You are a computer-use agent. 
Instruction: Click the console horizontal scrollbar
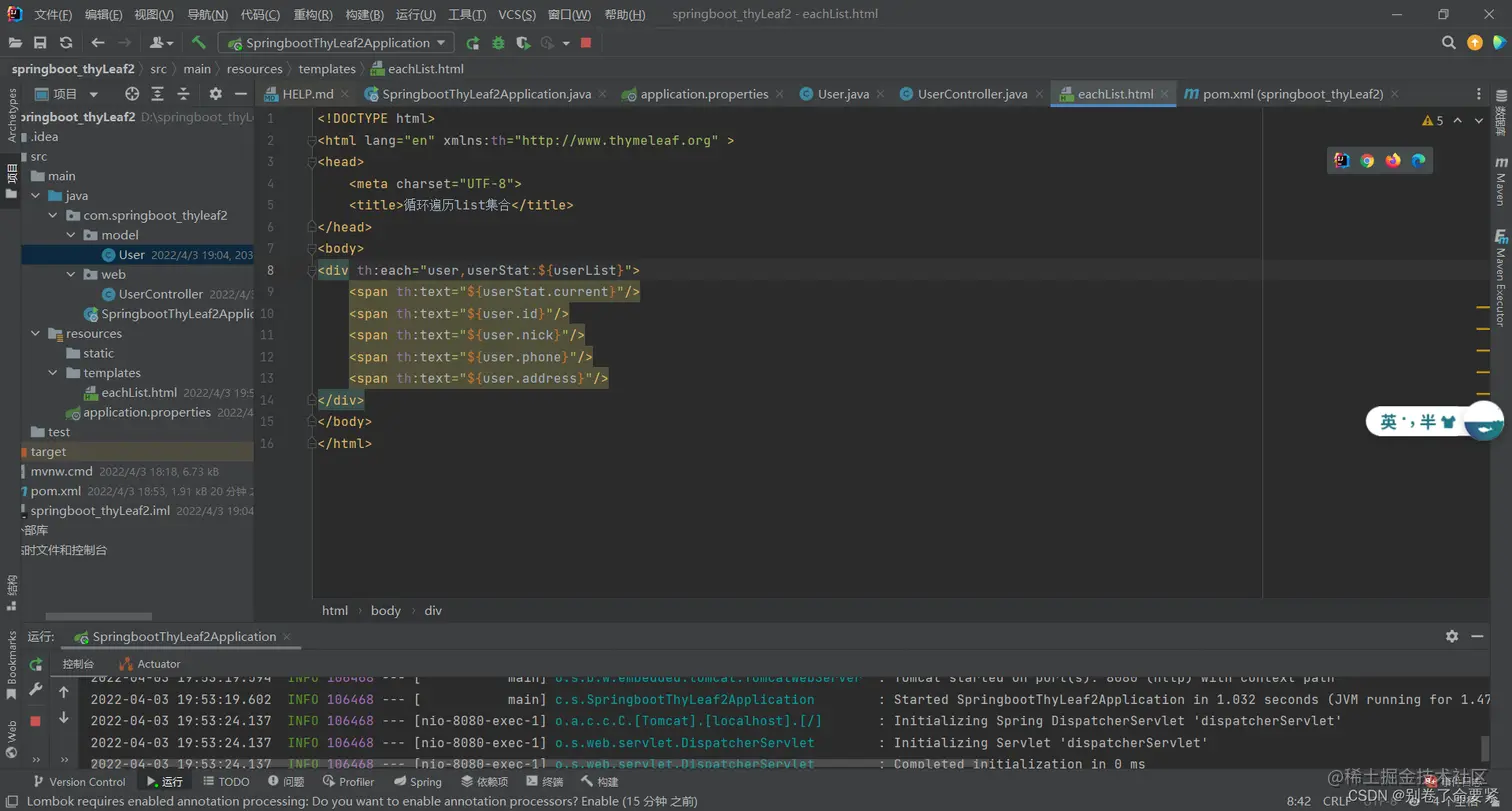pos(450,764)
